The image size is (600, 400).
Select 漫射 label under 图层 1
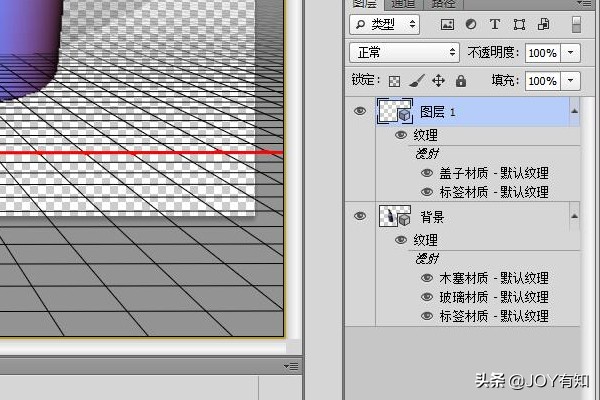coord(427,154)
